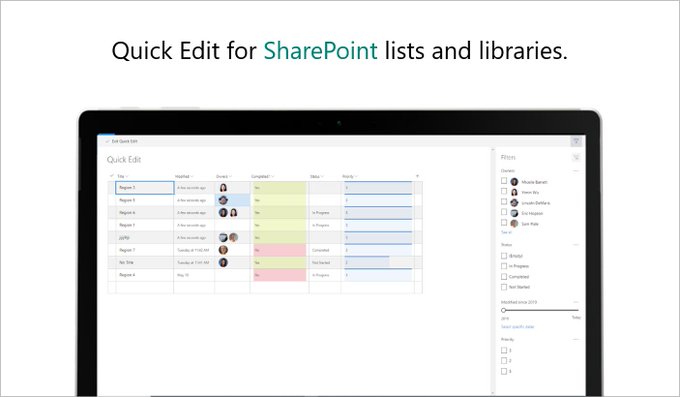Open the Status column header dropdown
Viewport: 680px width, 397px height.
tap(317, 176)
